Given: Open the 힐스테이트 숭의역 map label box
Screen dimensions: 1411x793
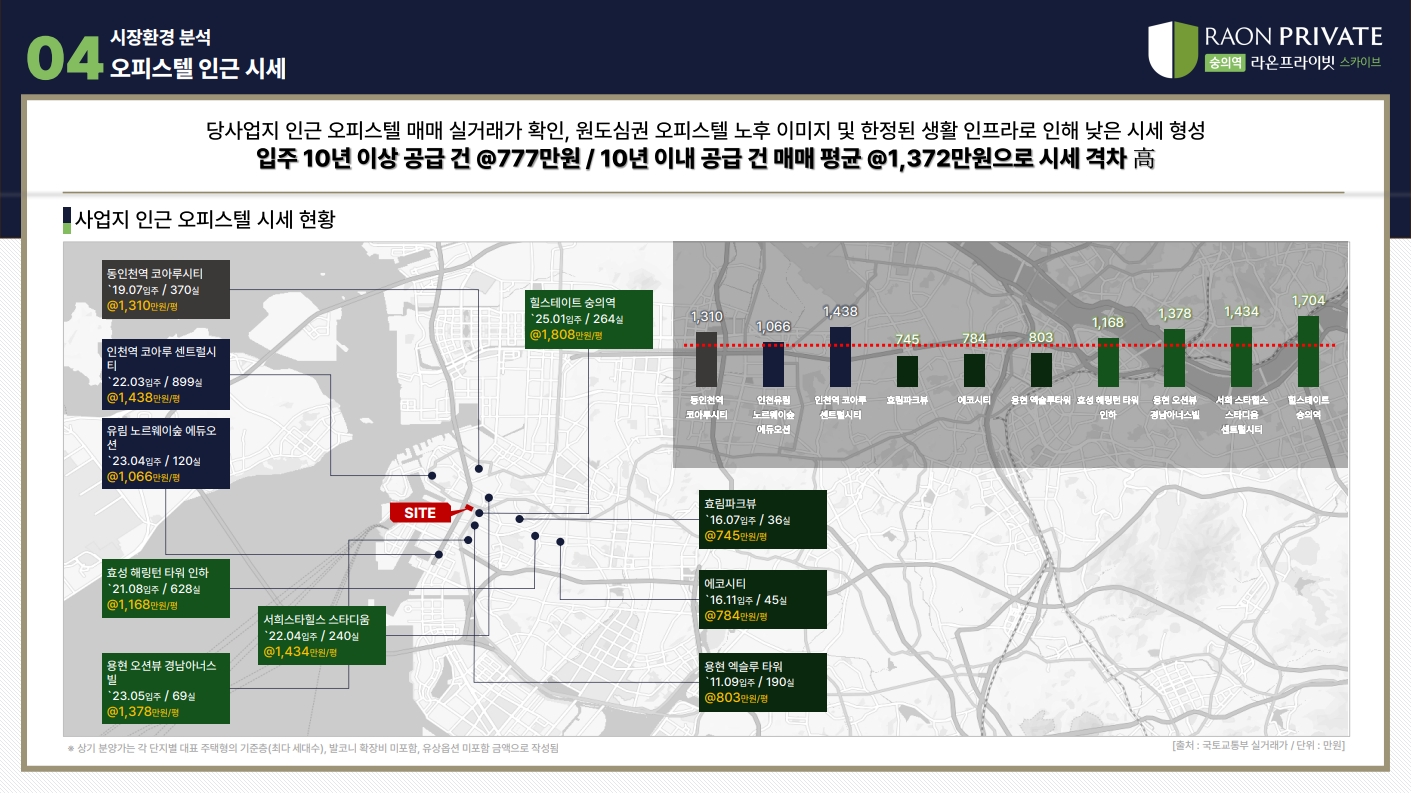Looking at the screenshot, I should tap(588, 319).
